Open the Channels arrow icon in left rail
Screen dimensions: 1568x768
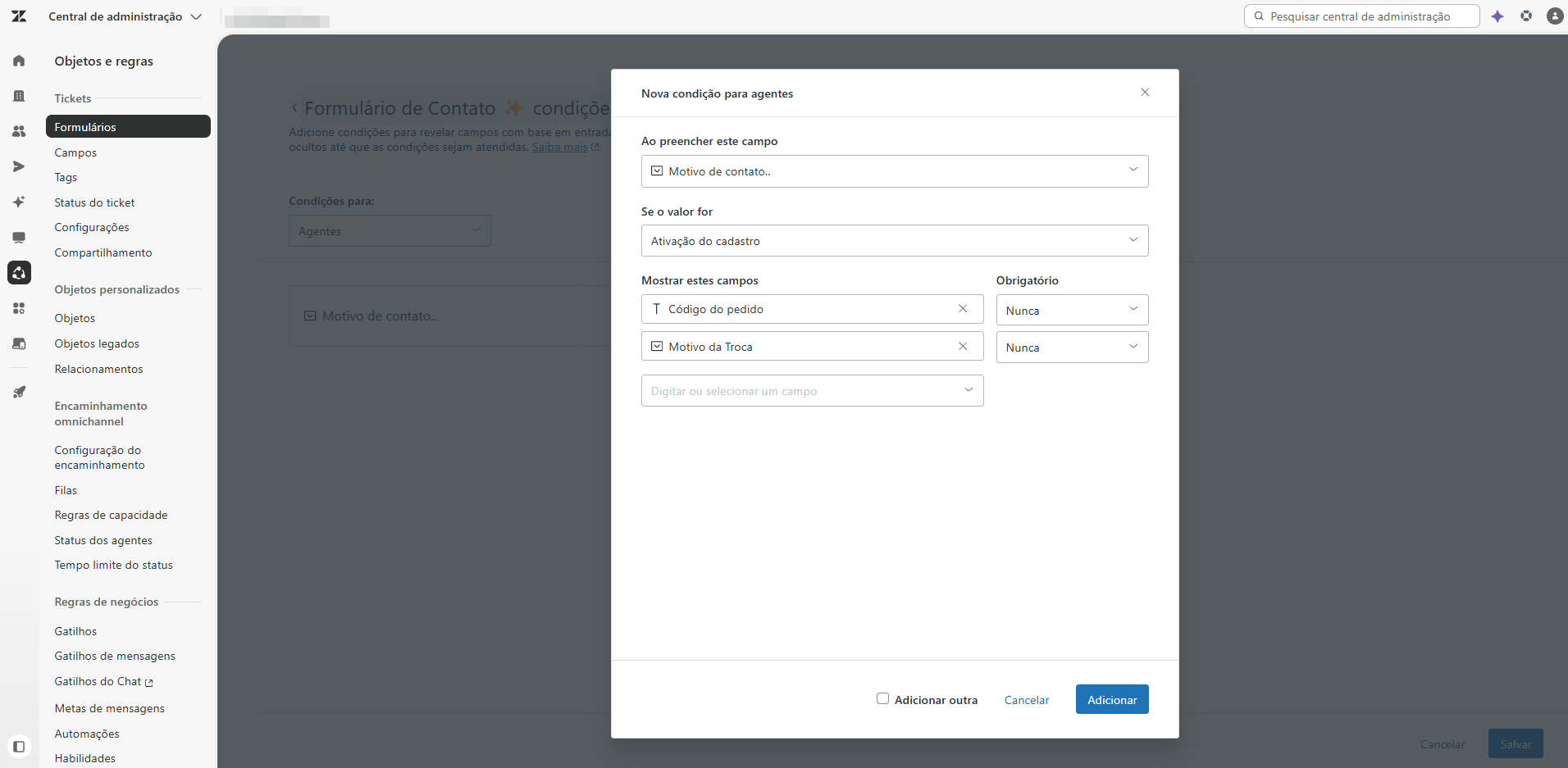(19, 166)
